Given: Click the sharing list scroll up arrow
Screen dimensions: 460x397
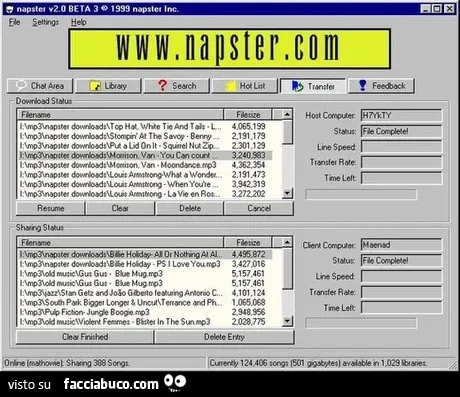Looking at the screenshot, I should pyautogui.click(x=287, y=242).
